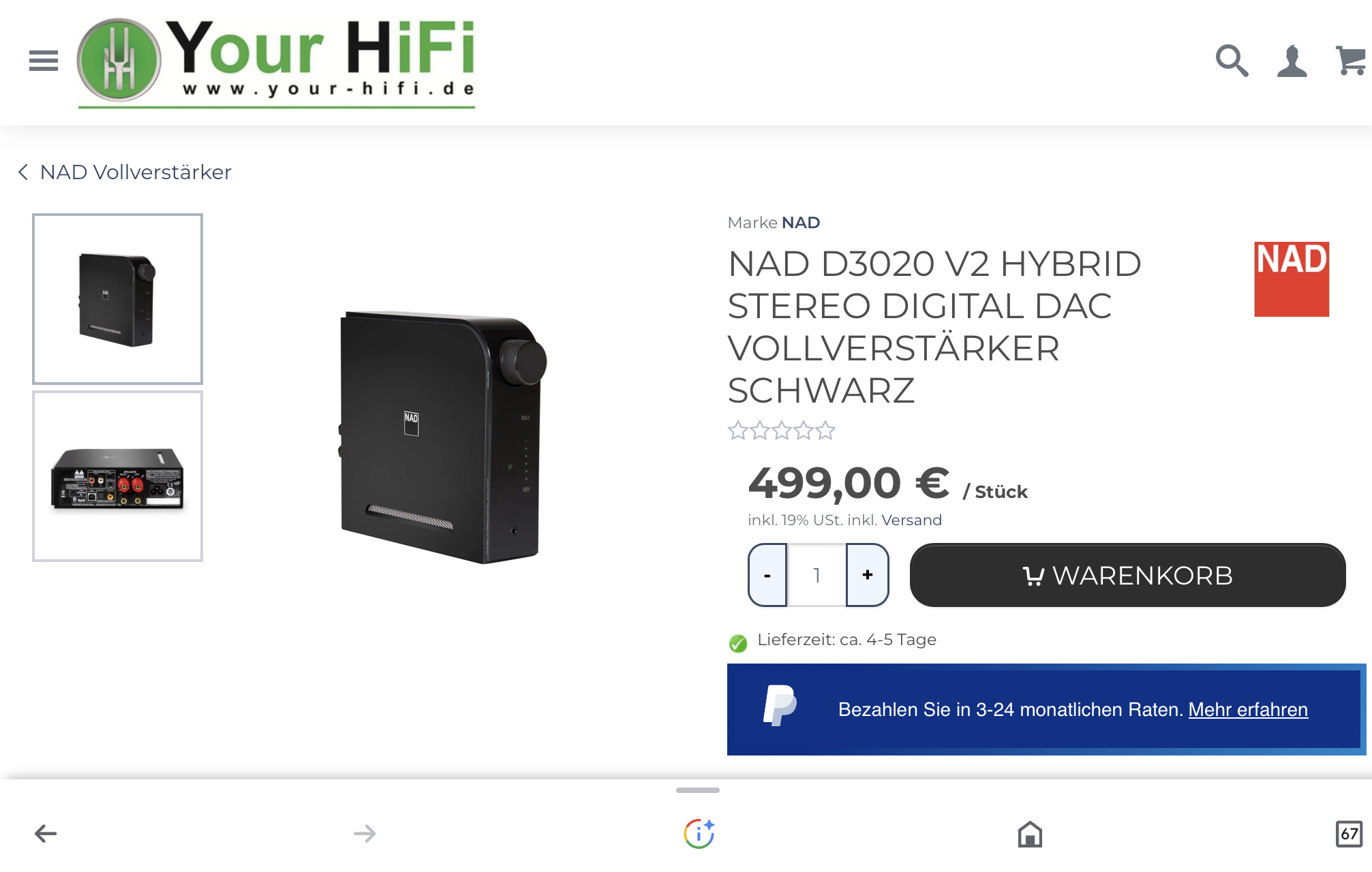Click the Your HiFi logo

click(x=276, y=61)
